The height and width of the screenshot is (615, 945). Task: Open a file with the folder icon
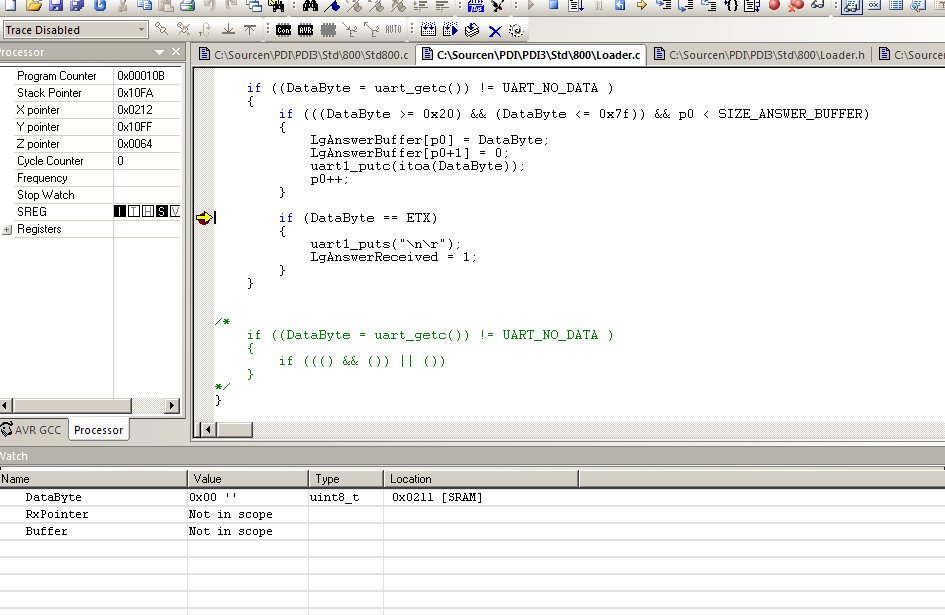click(x=34, y=5)
